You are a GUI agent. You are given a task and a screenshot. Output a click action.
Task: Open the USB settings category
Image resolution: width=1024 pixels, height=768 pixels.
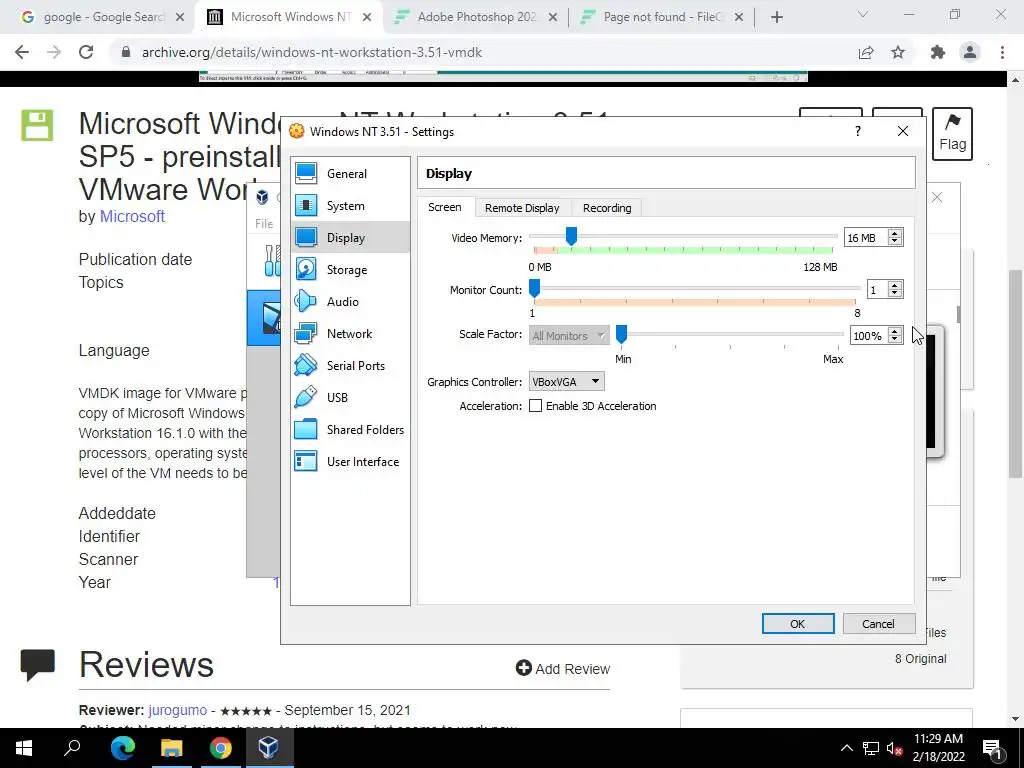click(x=350, y=398)
